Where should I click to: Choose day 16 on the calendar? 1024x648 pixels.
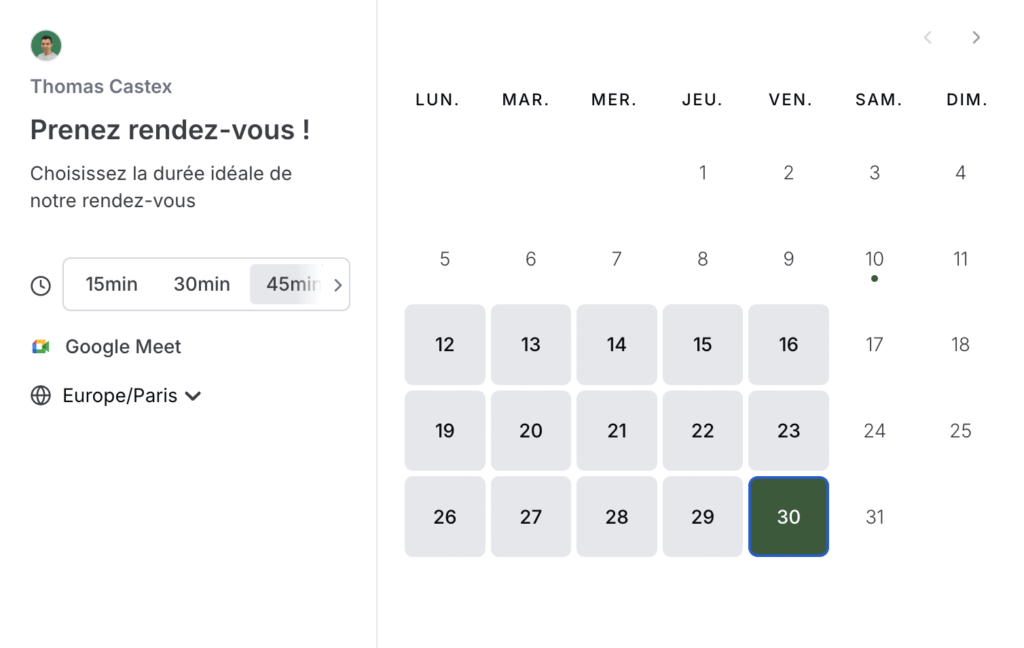(788, 344)
